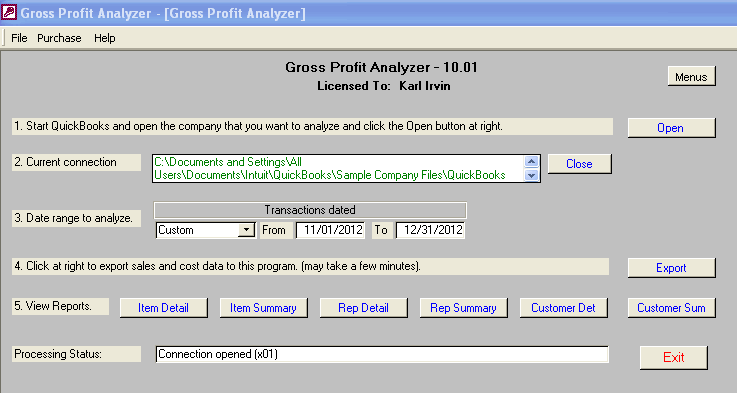
Task: View the Item Detail report
Action: click(164, 308)
